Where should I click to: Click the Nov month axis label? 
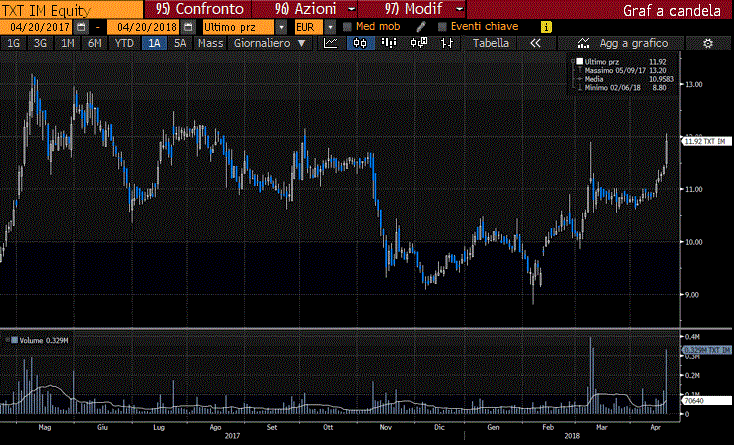[x=386, y=427]
